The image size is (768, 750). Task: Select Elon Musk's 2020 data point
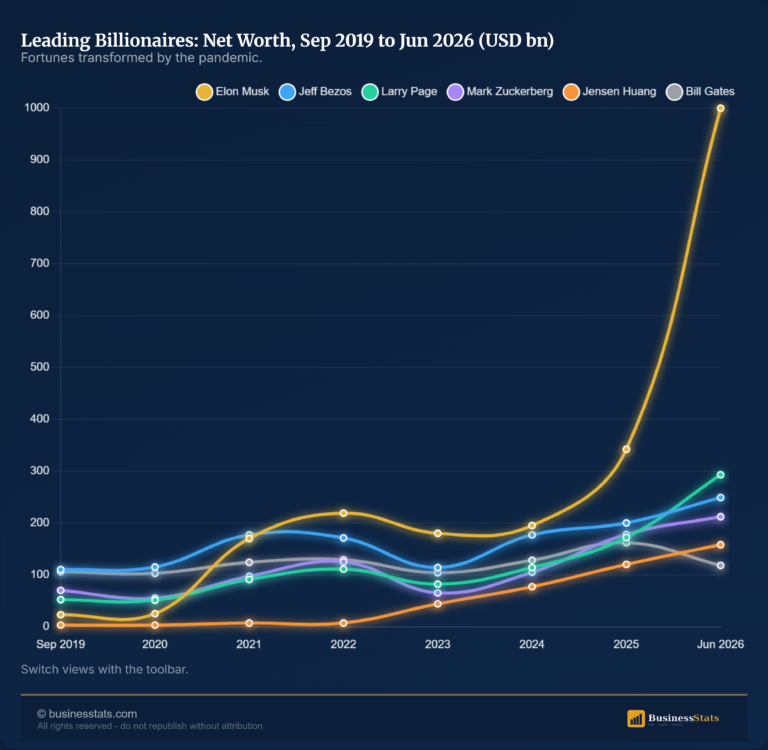155,613
